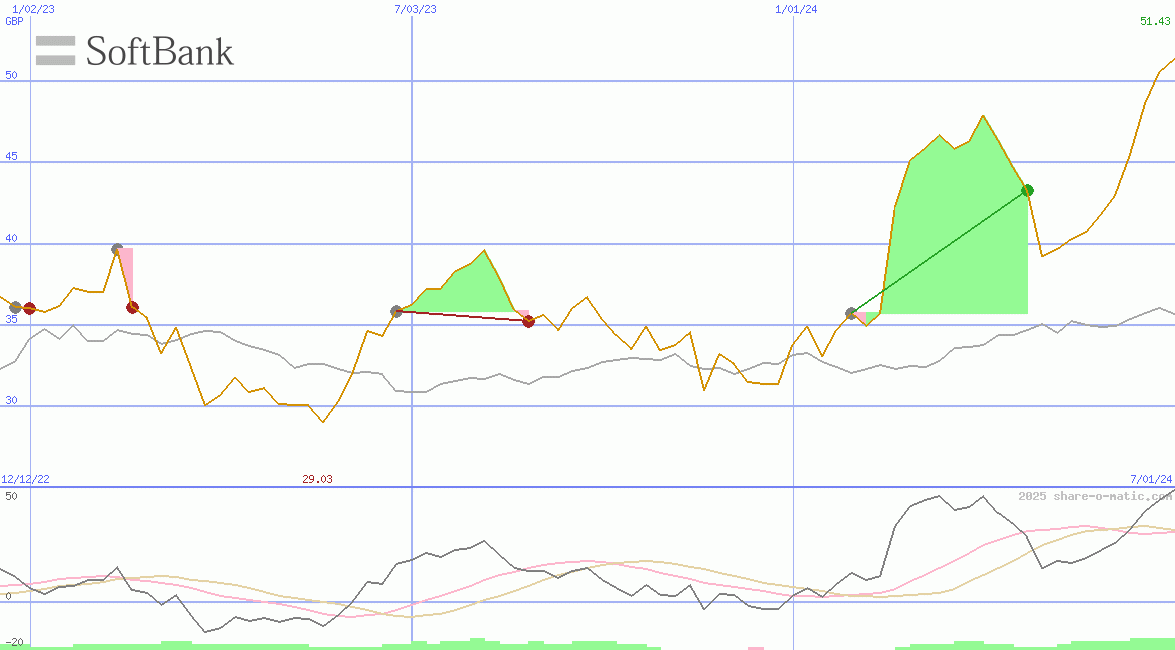Select the gray marker starting the dark red trendline
The width and height of the screenshot is (1175, 650).
click(397, 311)
